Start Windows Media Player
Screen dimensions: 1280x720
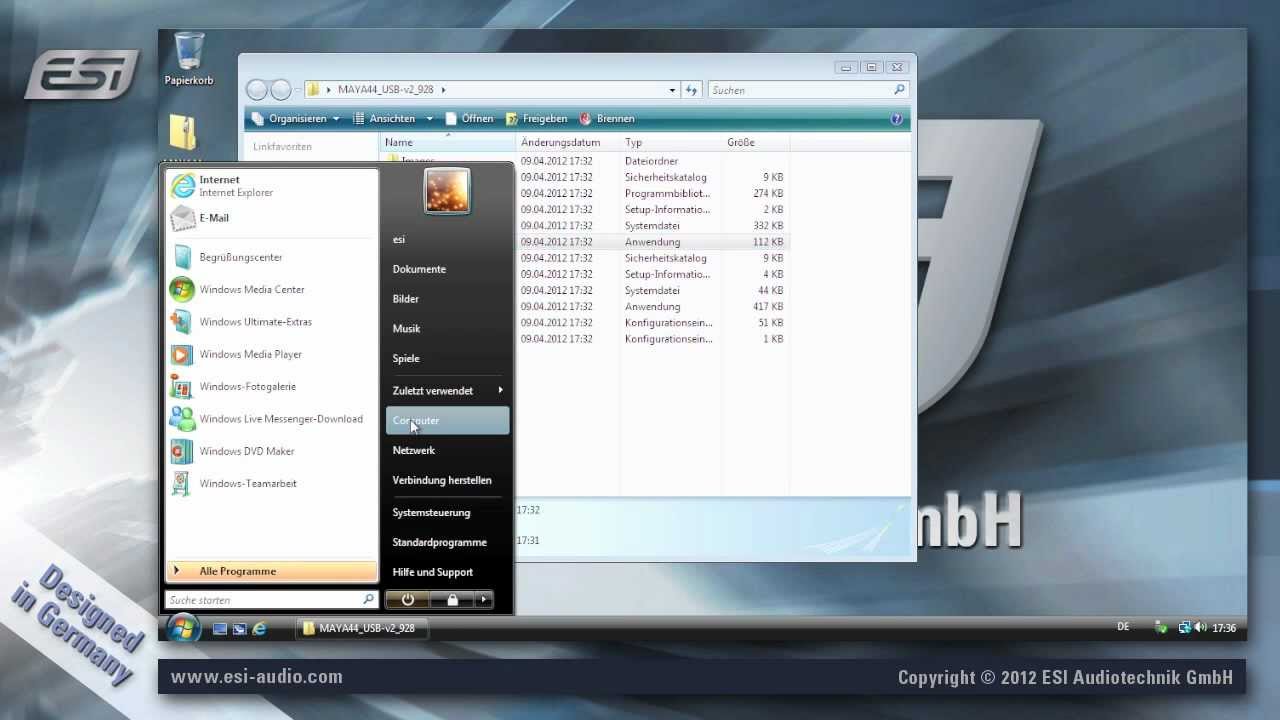pos(272,354)
